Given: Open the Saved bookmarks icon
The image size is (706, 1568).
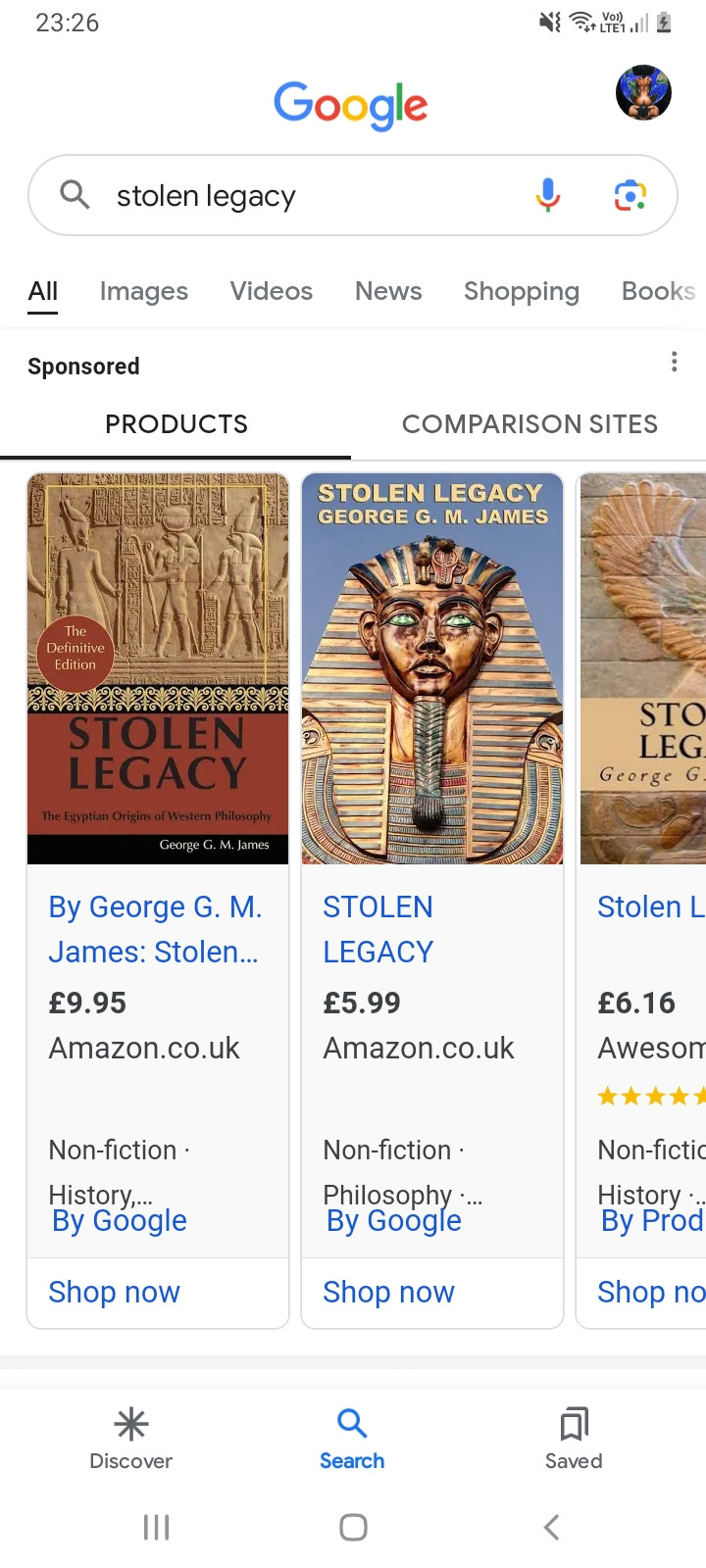Looking at the screenshot, I should [x=574, y=1424].
